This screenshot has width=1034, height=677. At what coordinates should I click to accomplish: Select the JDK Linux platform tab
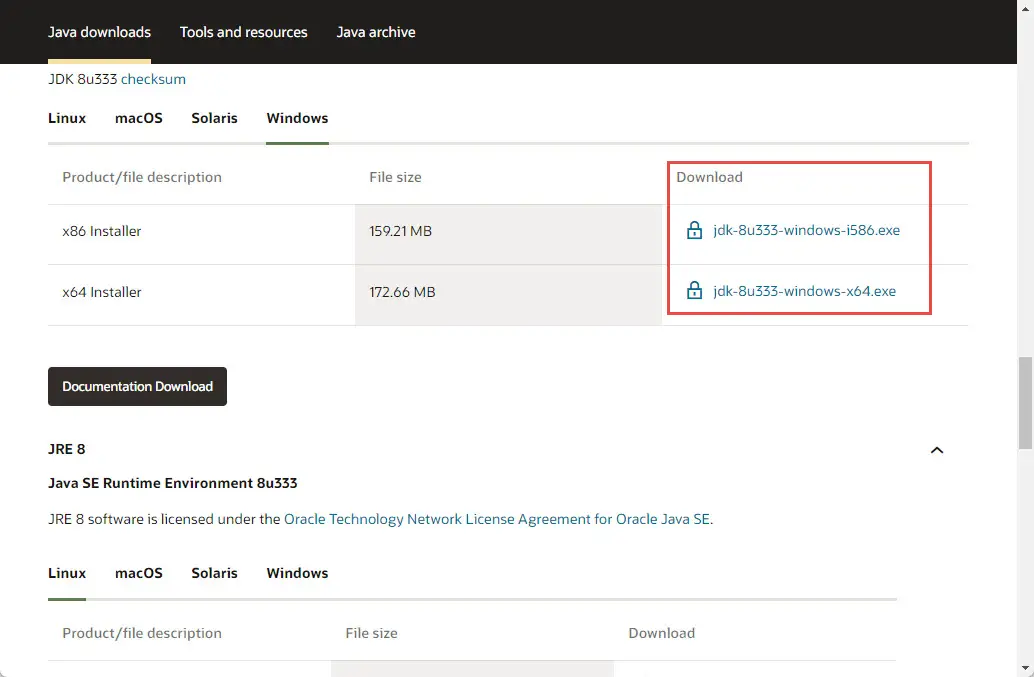67,118
